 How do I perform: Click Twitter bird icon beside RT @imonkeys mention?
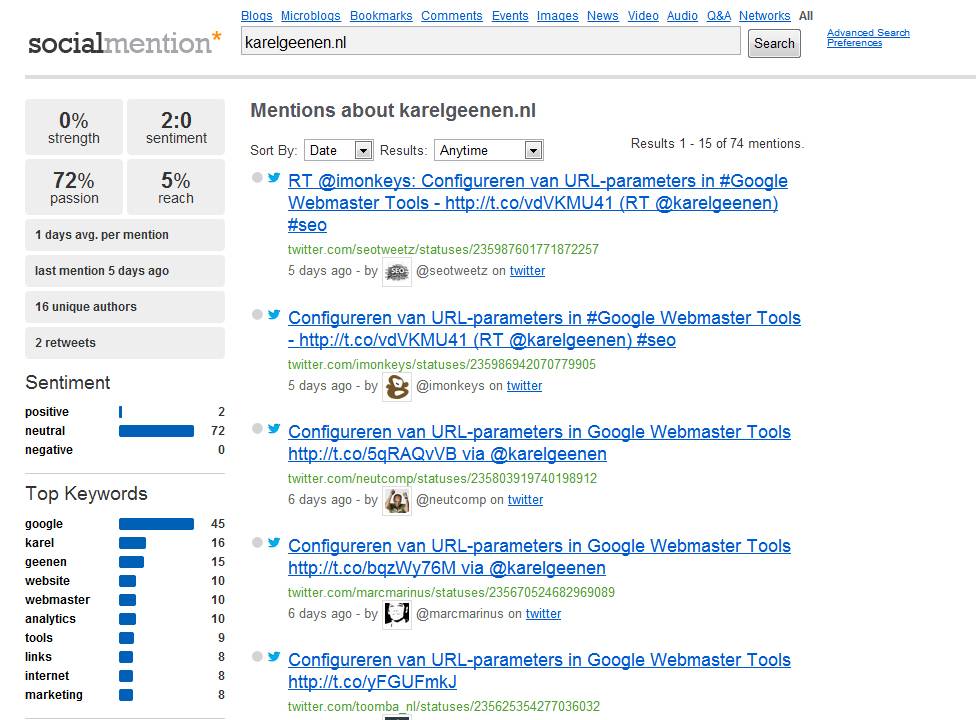tap(274, 178)
